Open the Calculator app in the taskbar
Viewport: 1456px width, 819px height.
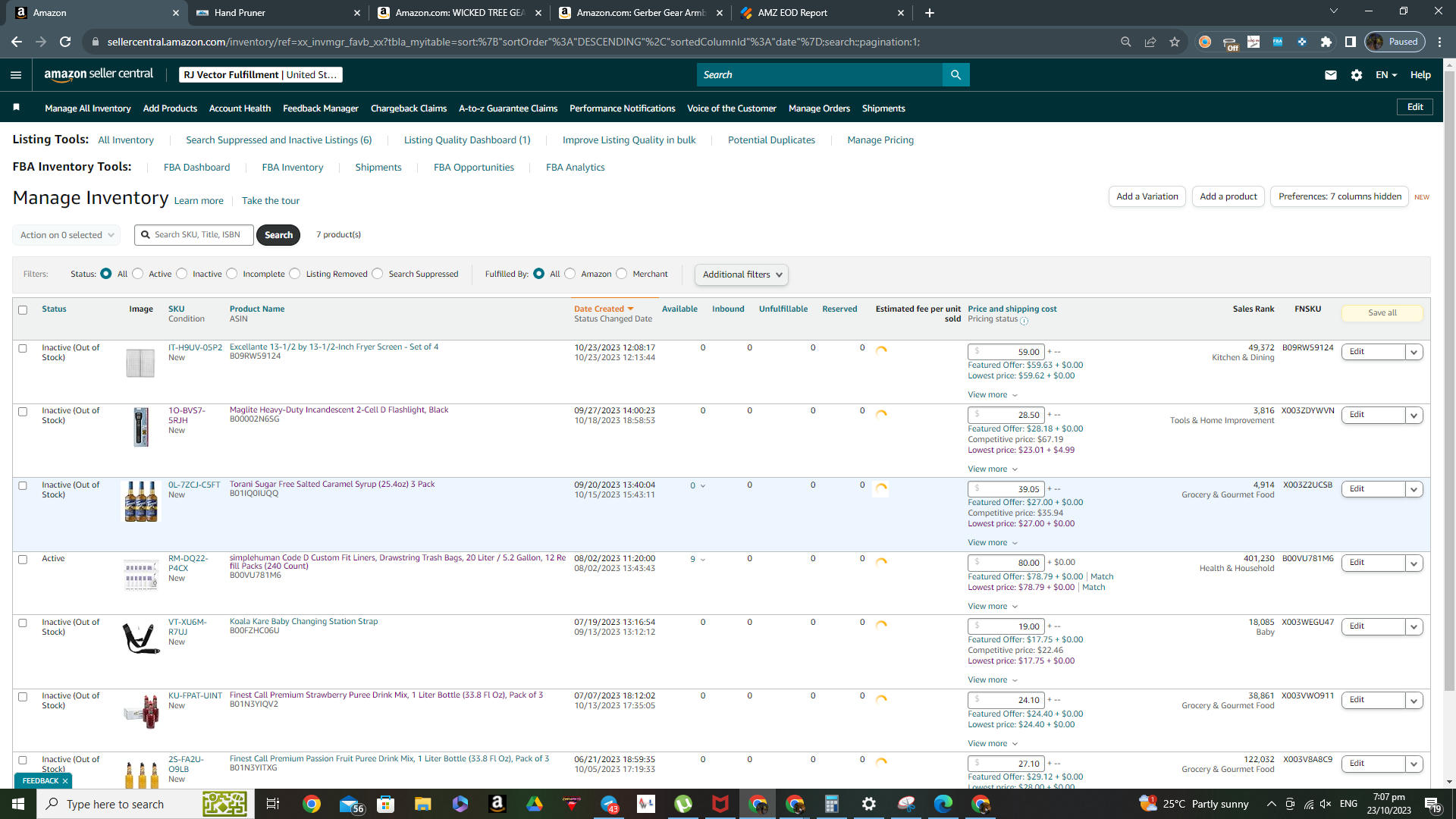pyautogui.click(x=832, y=804)
